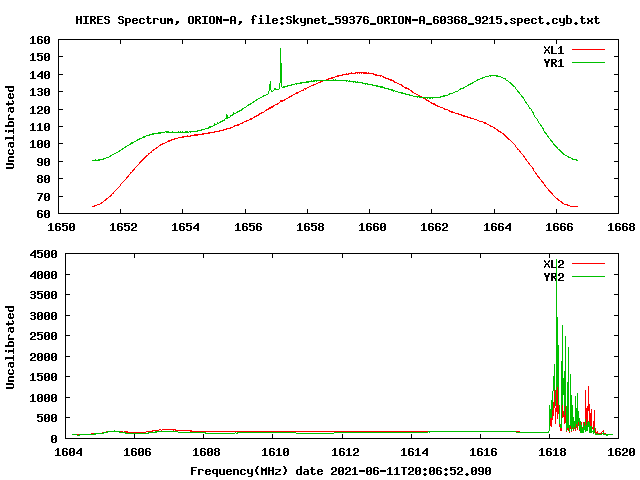
Task: Click the HIRES Spectrum ORION-A chart title
Action: click(338, 20)
